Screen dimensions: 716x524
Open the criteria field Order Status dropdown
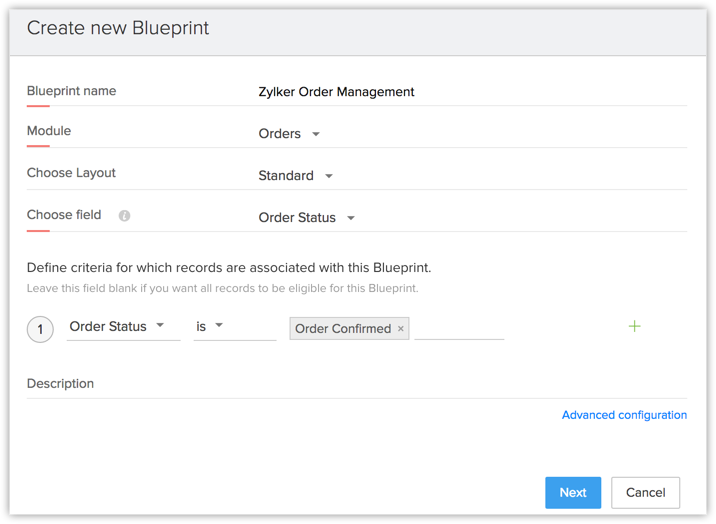pos(118,327)
